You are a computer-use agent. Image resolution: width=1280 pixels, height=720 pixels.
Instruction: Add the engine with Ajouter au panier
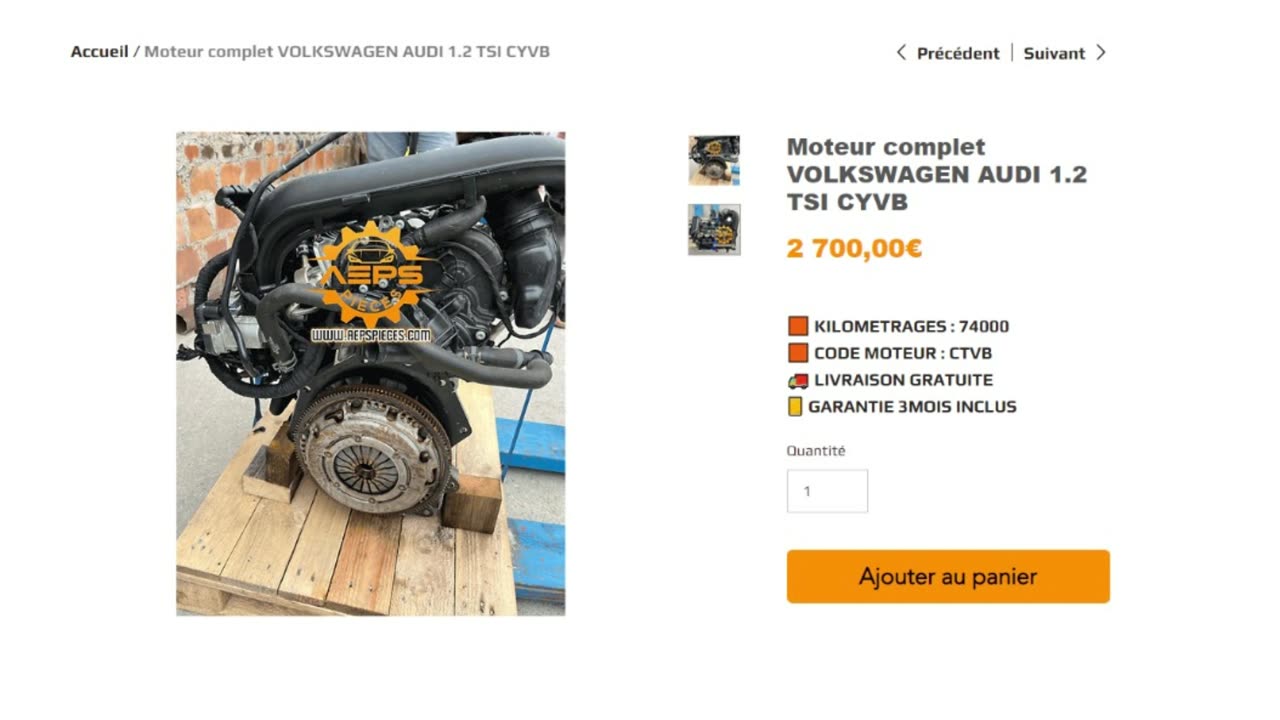[948, 576]
